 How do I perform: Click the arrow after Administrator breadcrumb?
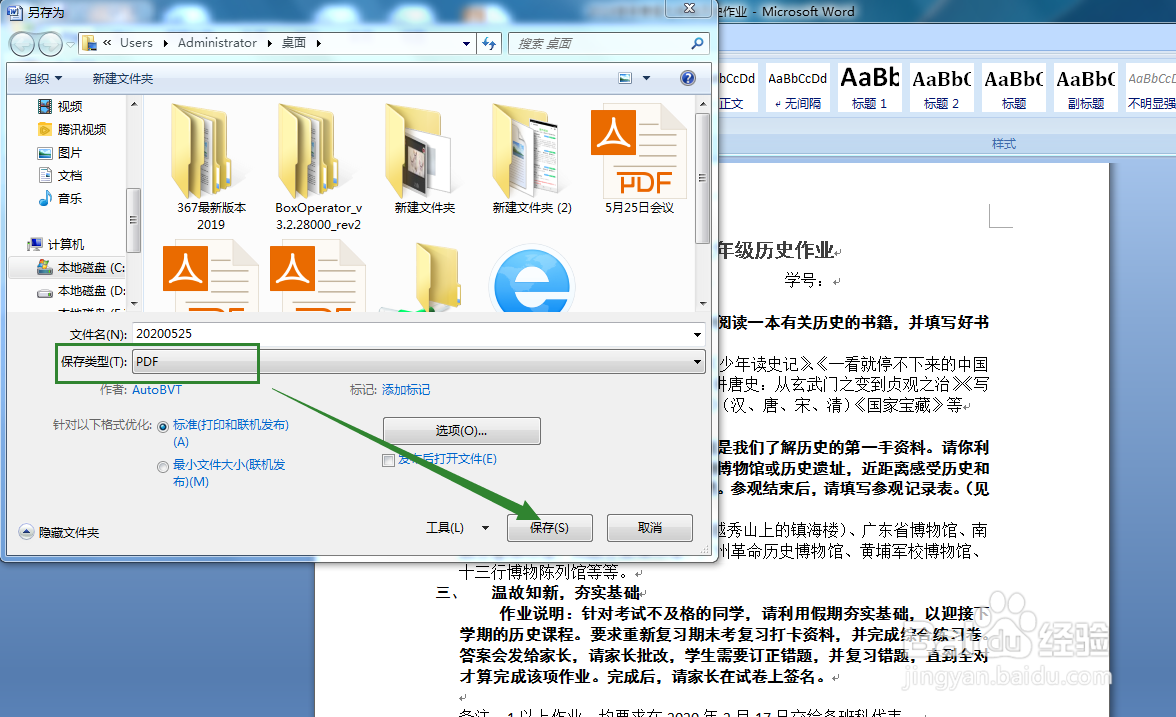pos(270,44)
